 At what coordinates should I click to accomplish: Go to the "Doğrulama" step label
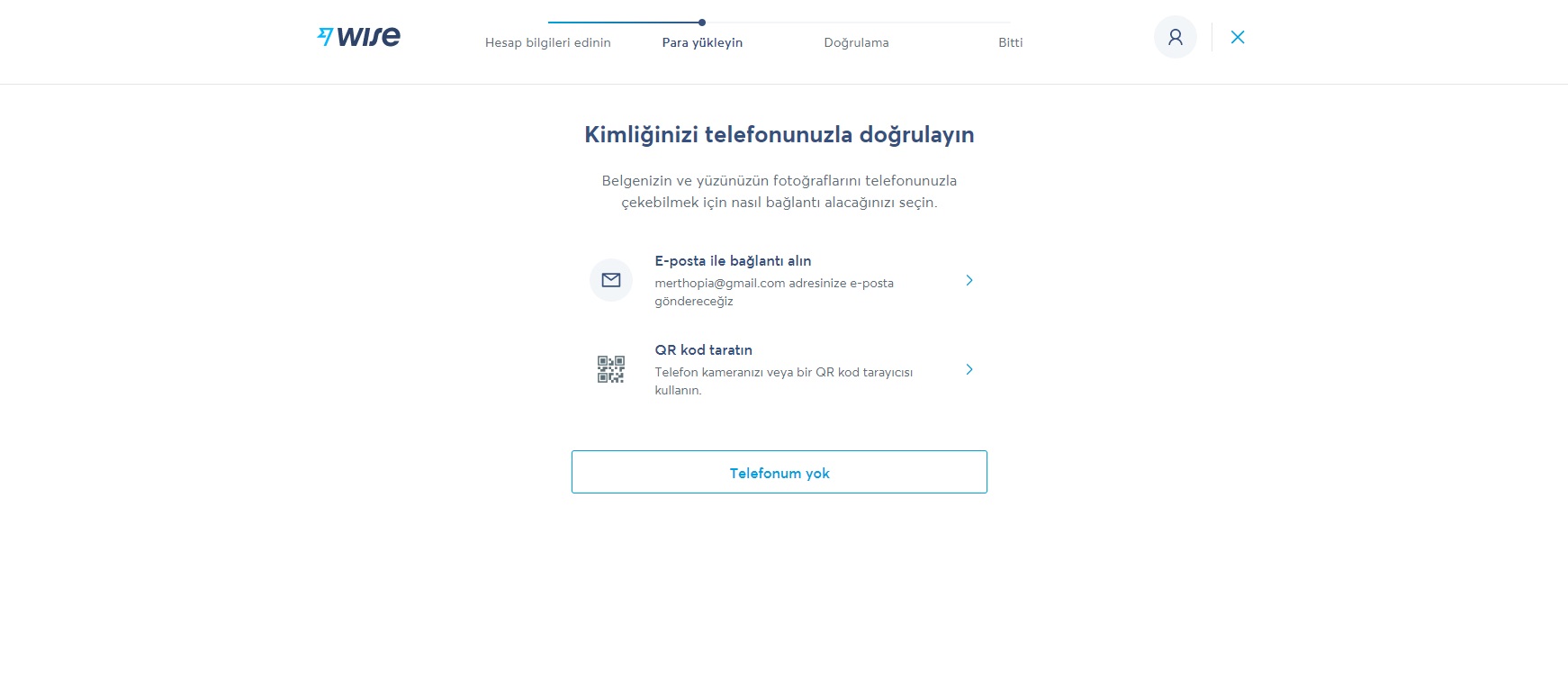point(856,42)
